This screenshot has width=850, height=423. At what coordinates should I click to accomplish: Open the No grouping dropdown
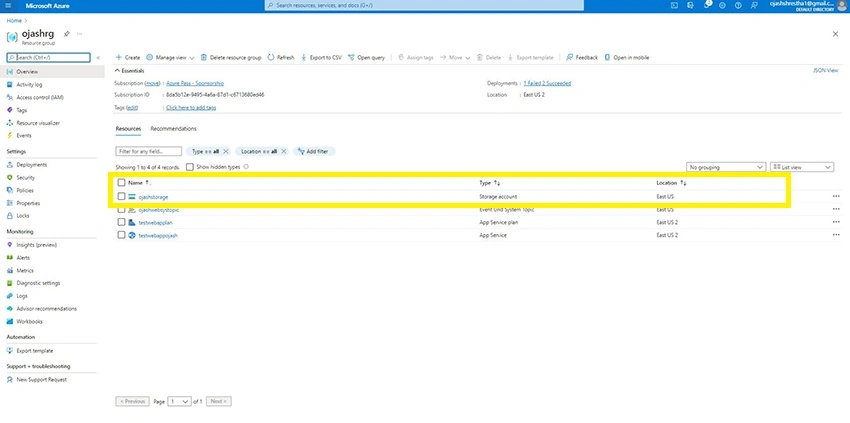726,168
